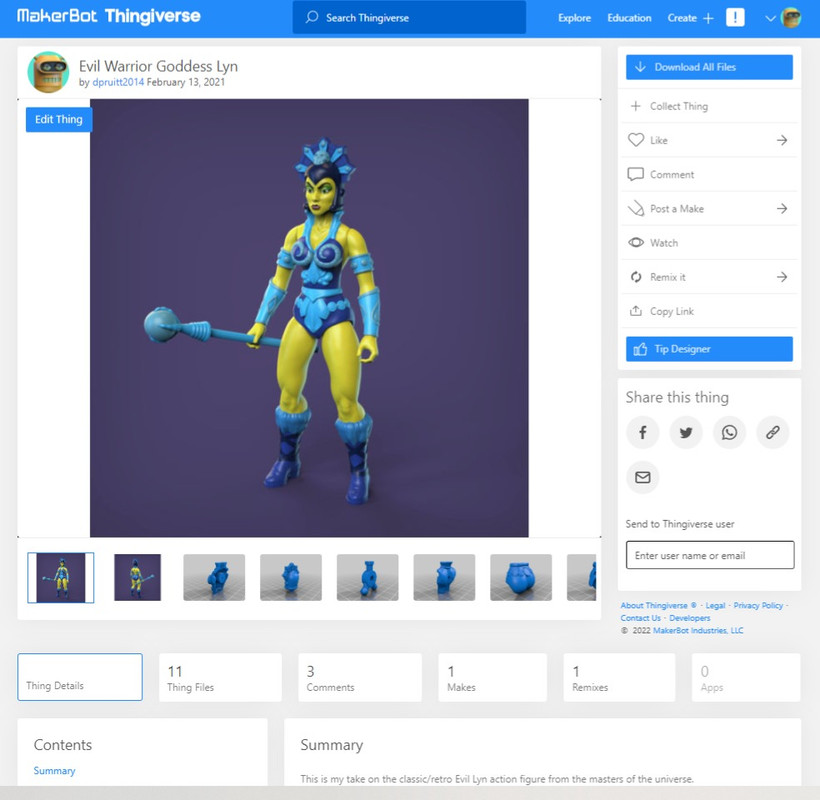Expand the Like arrow
The image size is (820, 800).
(782, 140)
